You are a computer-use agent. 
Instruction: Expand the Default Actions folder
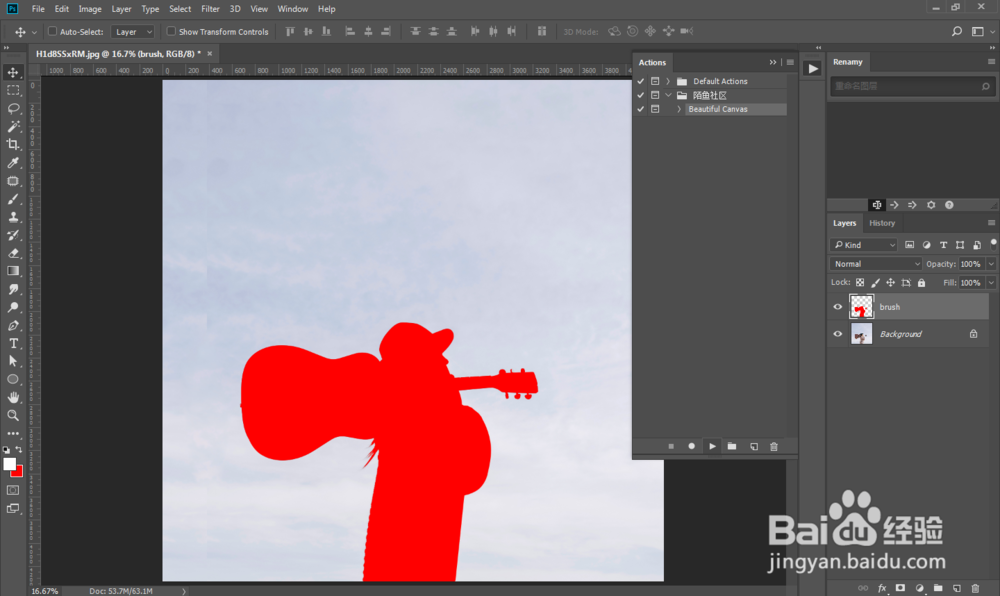point(668,81)
